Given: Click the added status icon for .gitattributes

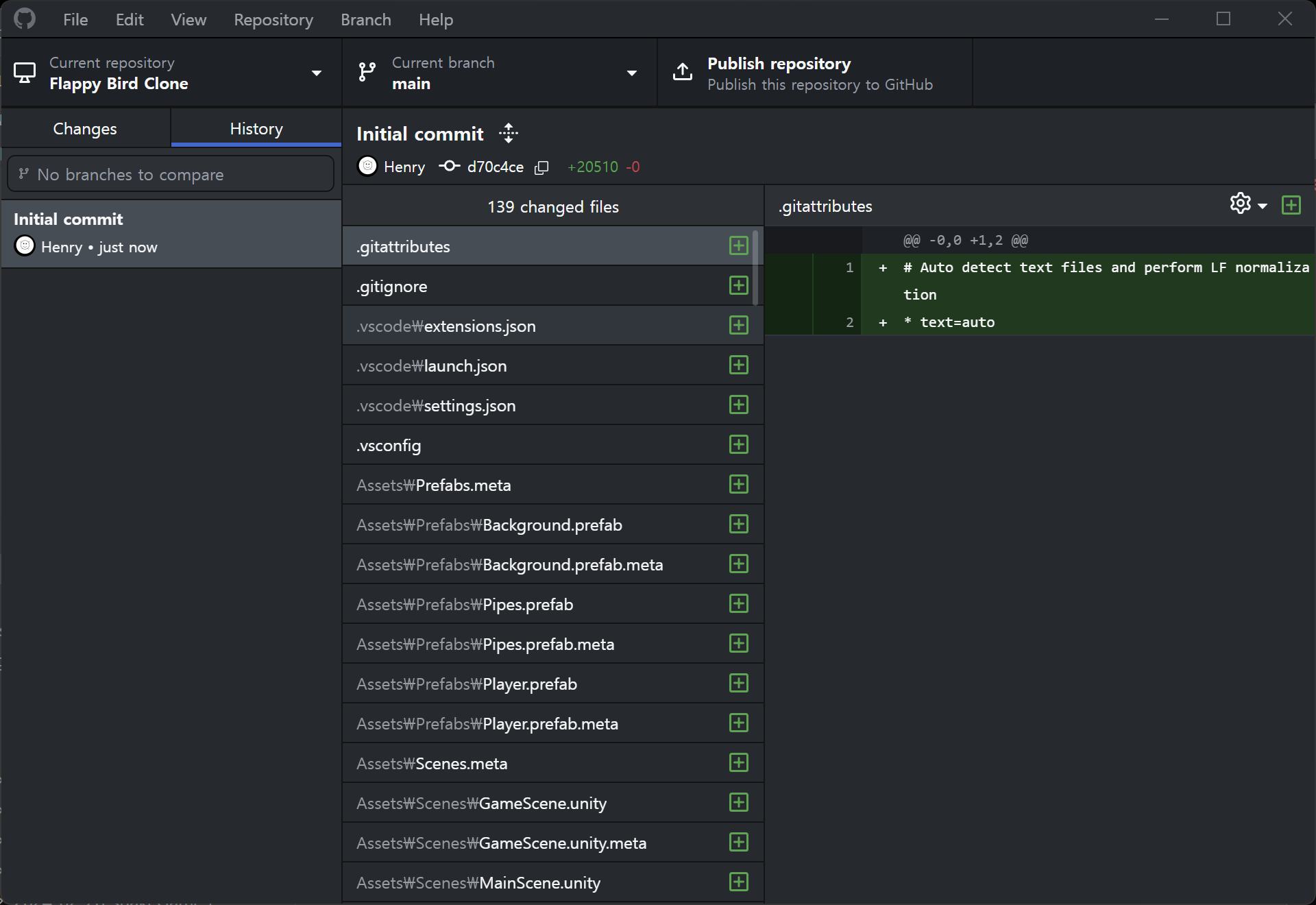Looking at the screenshot, I should pyautogui.click(x=739, y=246).
